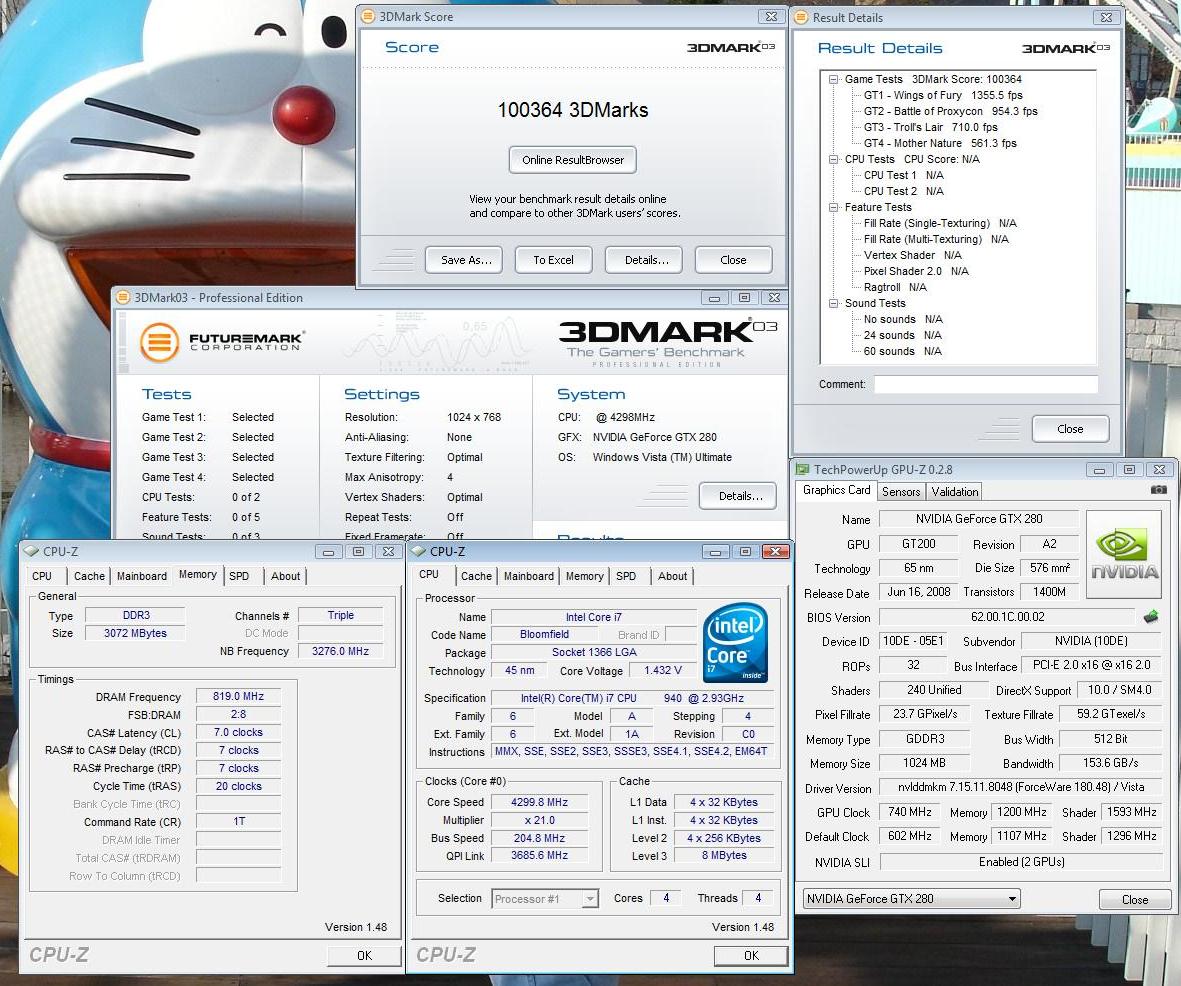This screenshot has height=986, width=1181.
Task: Open the SPD tab in the memory CPU-Z window
Action: coord(239,575)
